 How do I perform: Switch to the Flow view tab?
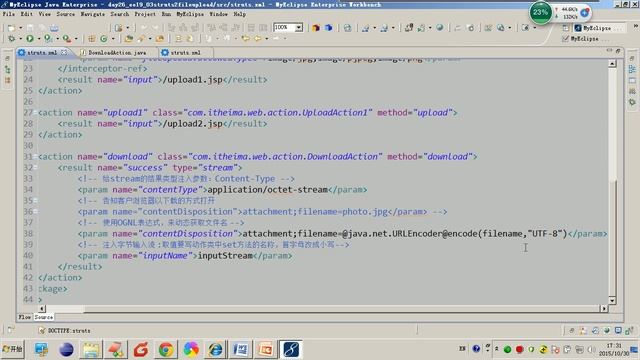(24, 317)
